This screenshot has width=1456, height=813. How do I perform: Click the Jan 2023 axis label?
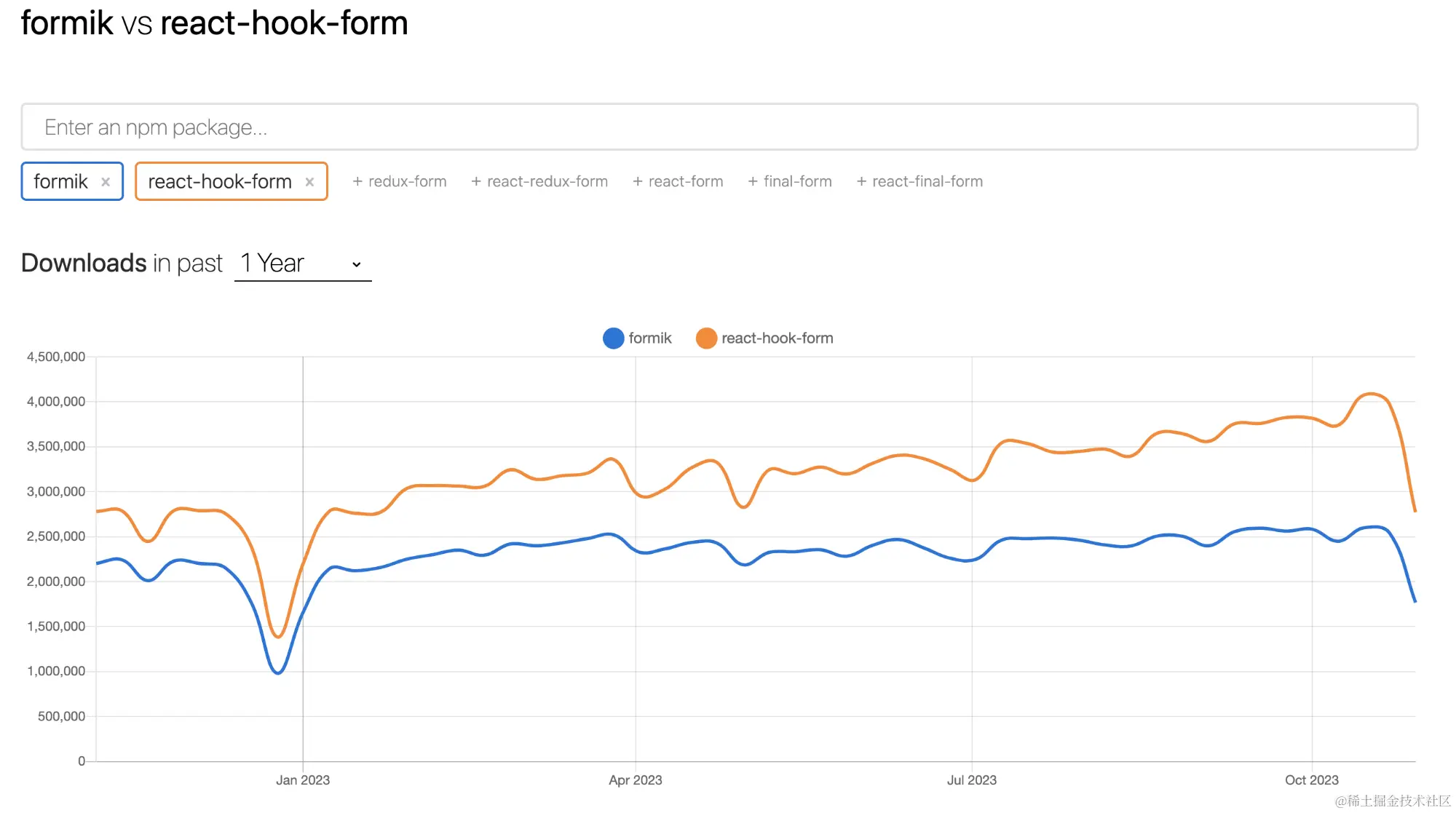(303, 780)
